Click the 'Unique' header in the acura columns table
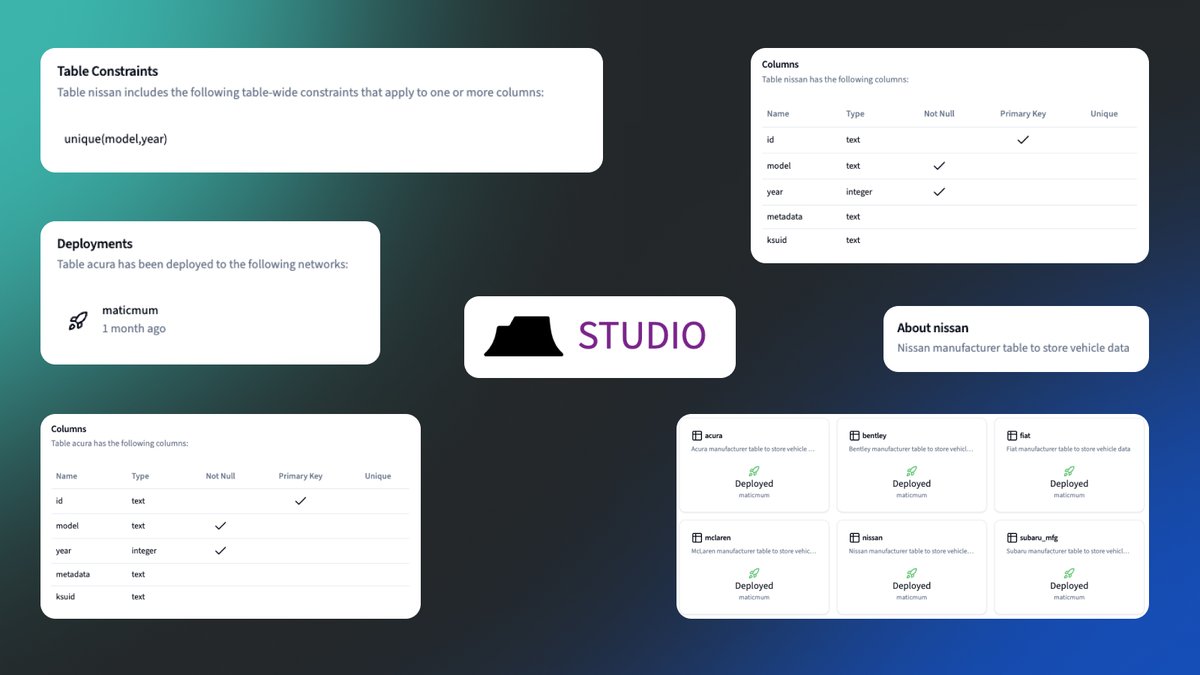Viewport: 1200px width, 675px height. [x=378, y=476]
